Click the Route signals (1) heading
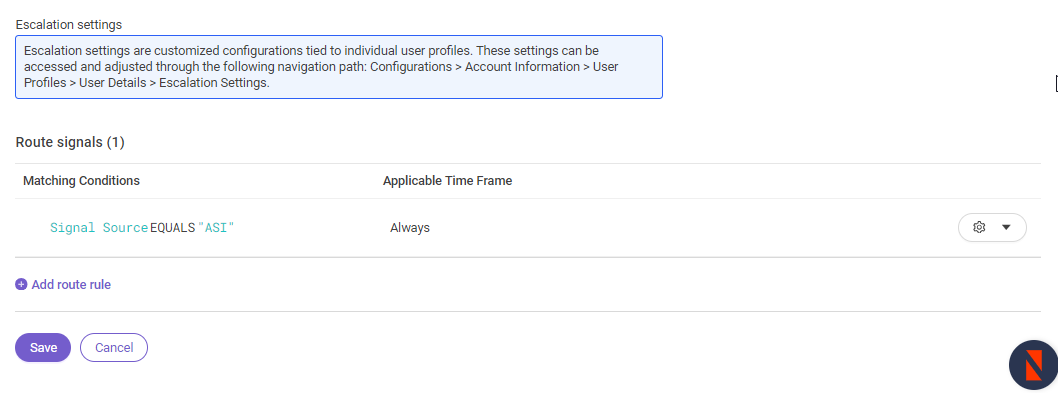 70,142
